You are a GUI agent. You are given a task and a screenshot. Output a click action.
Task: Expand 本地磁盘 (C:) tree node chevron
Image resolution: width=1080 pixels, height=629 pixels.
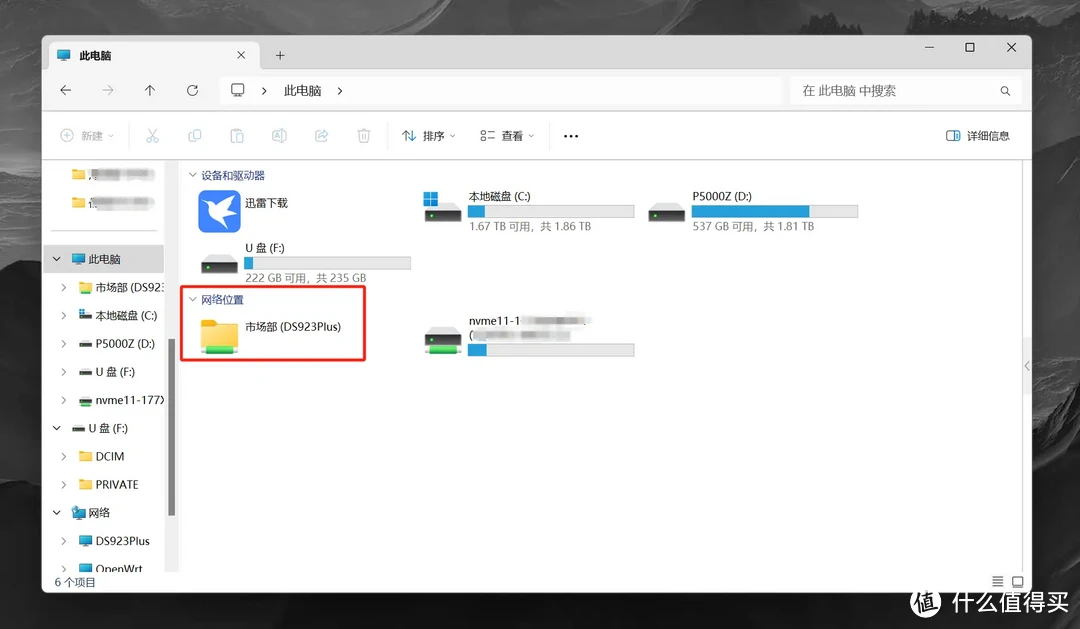[x=63, y=316]
